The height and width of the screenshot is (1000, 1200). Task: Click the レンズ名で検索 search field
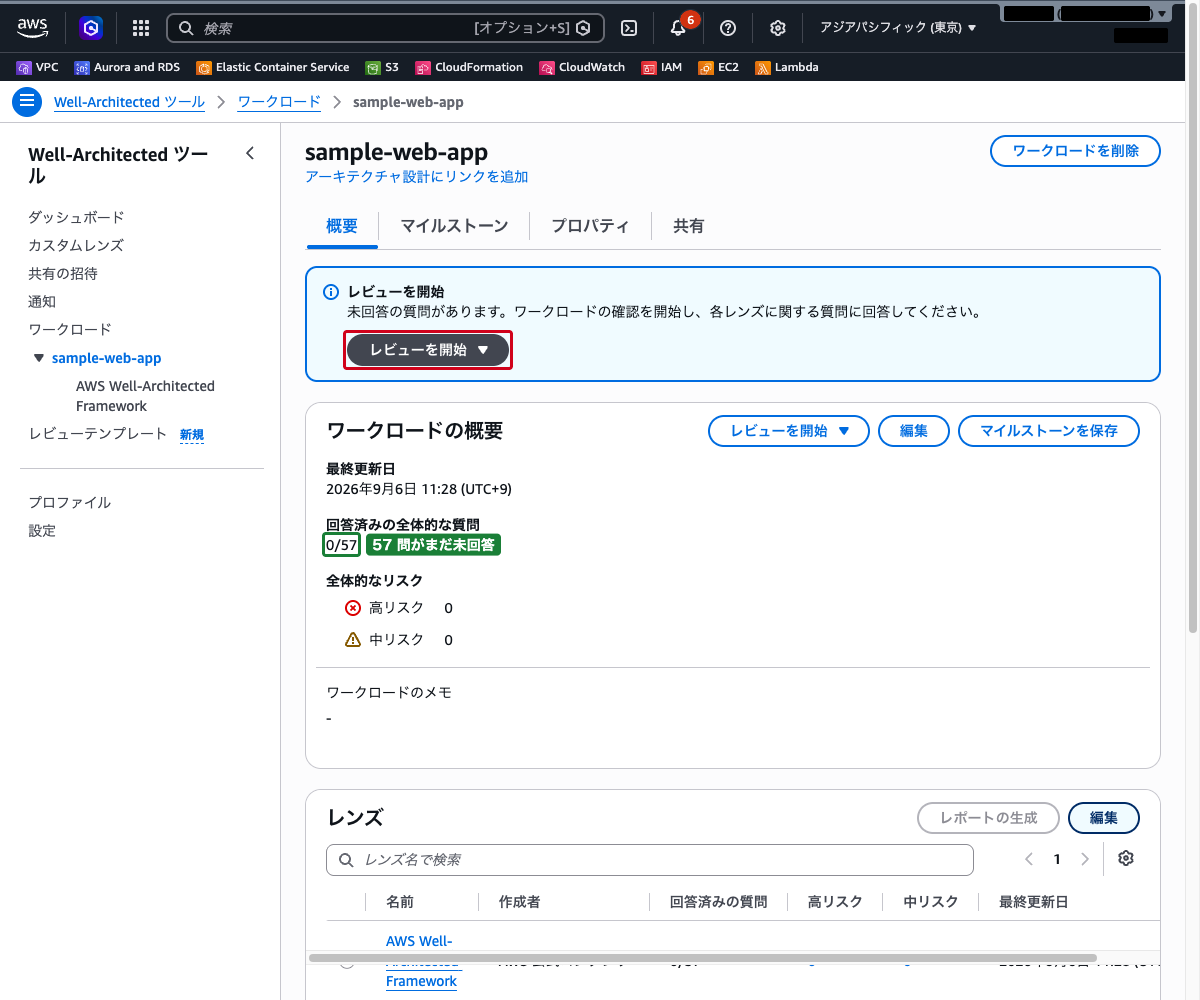pyautogui.click(x=650, y=860)
